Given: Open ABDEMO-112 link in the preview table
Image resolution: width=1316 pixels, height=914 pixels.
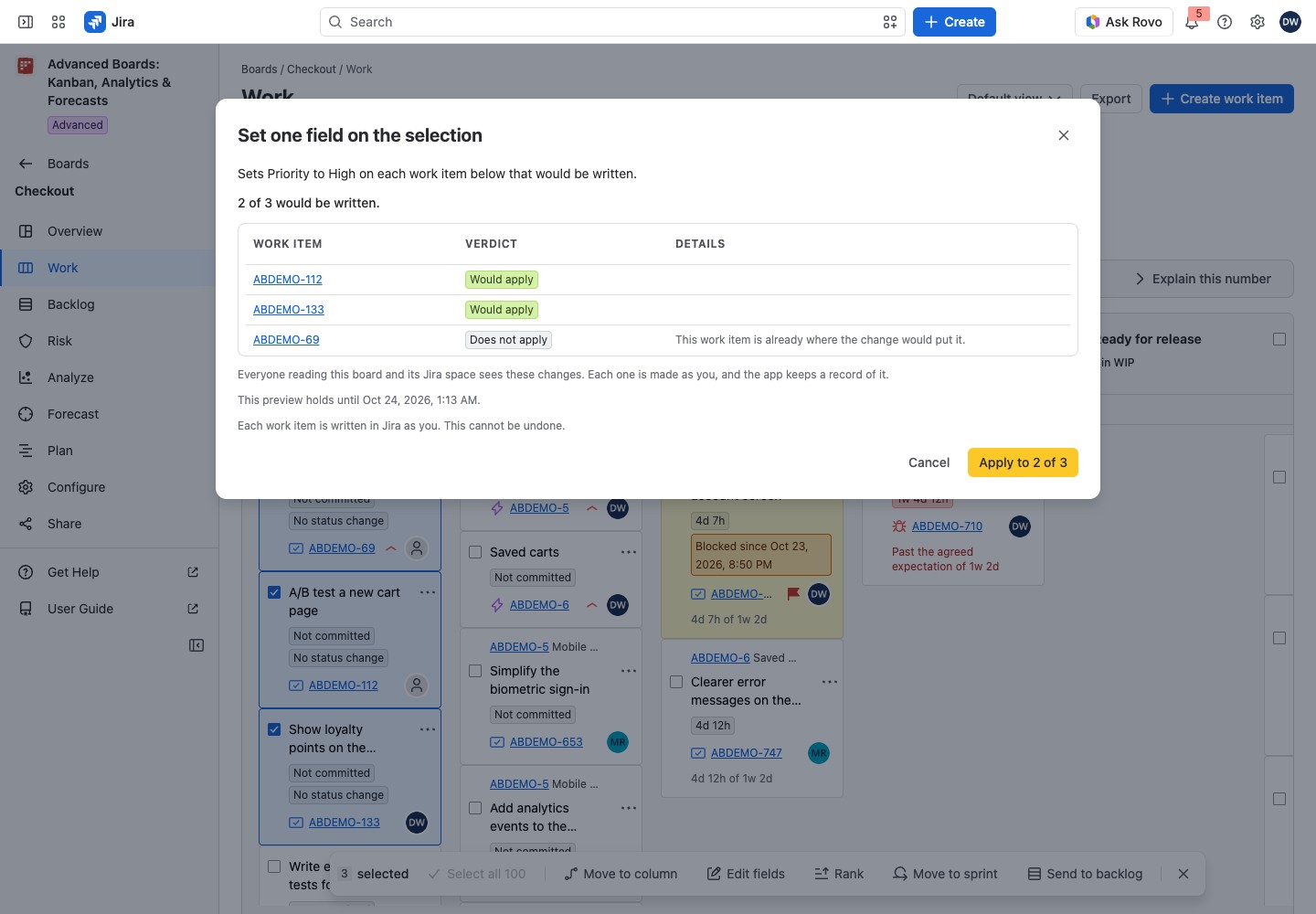Looking at the screenshot, I should click(288, 280).
